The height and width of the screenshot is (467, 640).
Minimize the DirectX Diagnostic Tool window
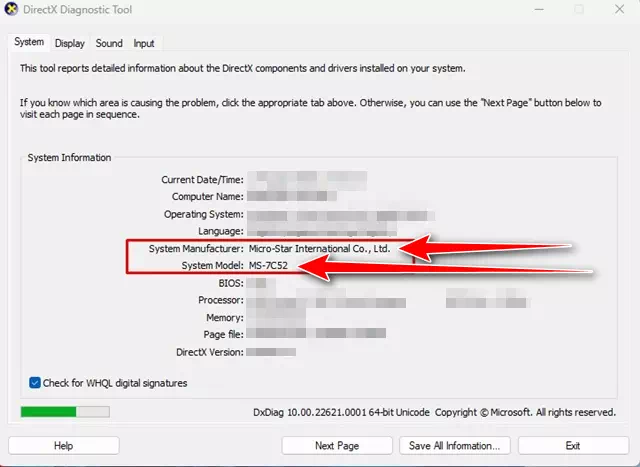point(539,9)
